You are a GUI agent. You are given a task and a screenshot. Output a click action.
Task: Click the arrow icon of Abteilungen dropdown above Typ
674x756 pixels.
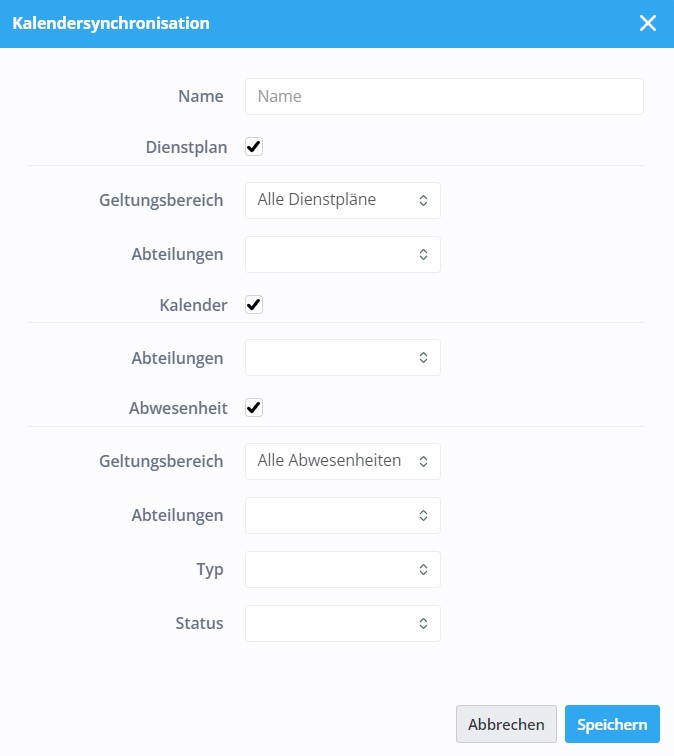[x=423, y=515]
